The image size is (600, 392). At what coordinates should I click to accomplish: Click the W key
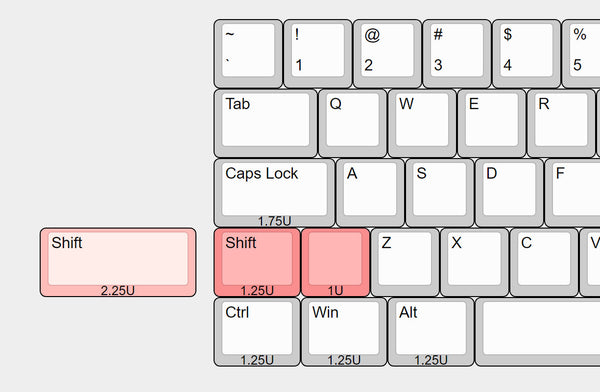pyautogui.click(x=422, y=123)
